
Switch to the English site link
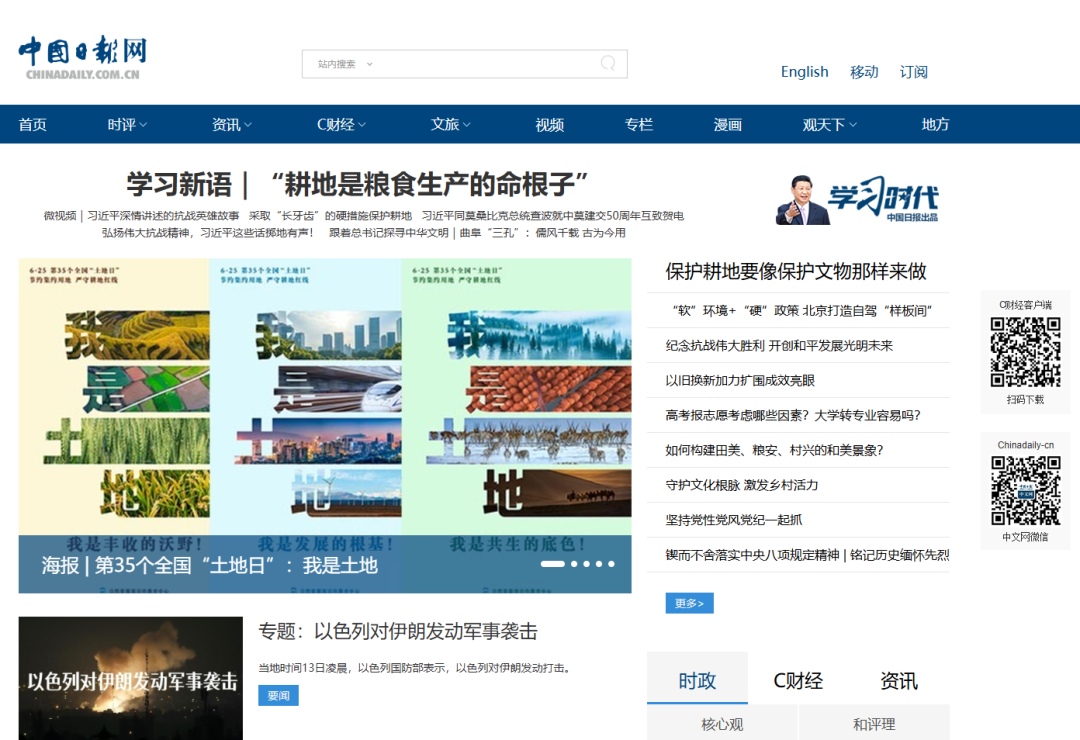804,72
